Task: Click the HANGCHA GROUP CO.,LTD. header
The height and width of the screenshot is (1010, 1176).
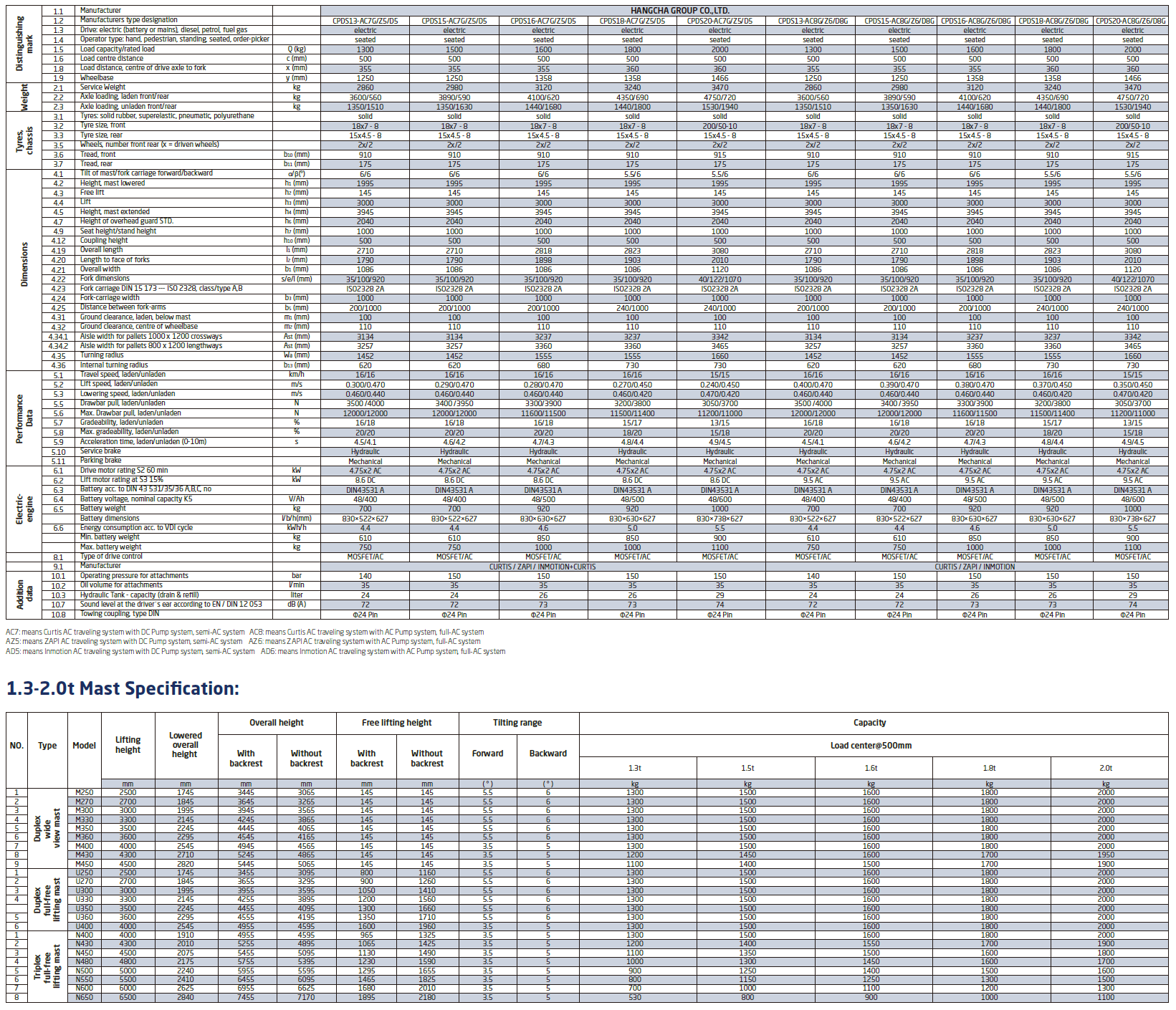Action: click(x=679, y=11)
